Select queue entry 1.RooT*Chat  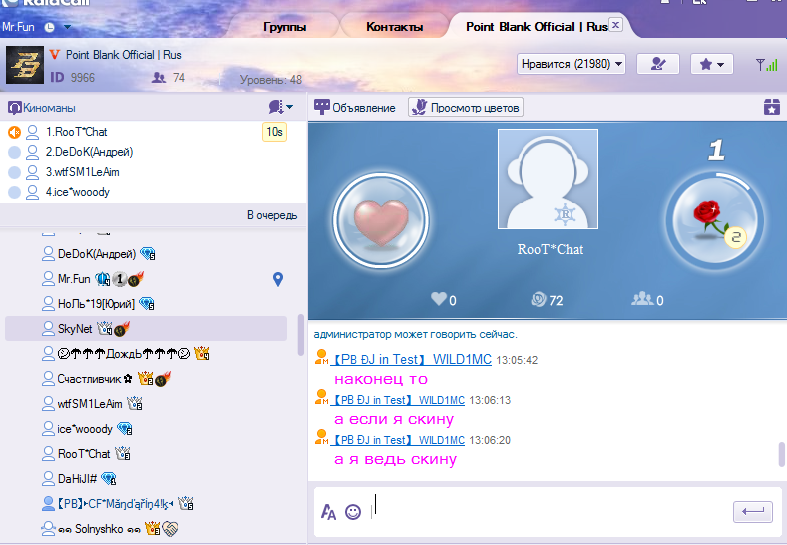click(153, 132)
